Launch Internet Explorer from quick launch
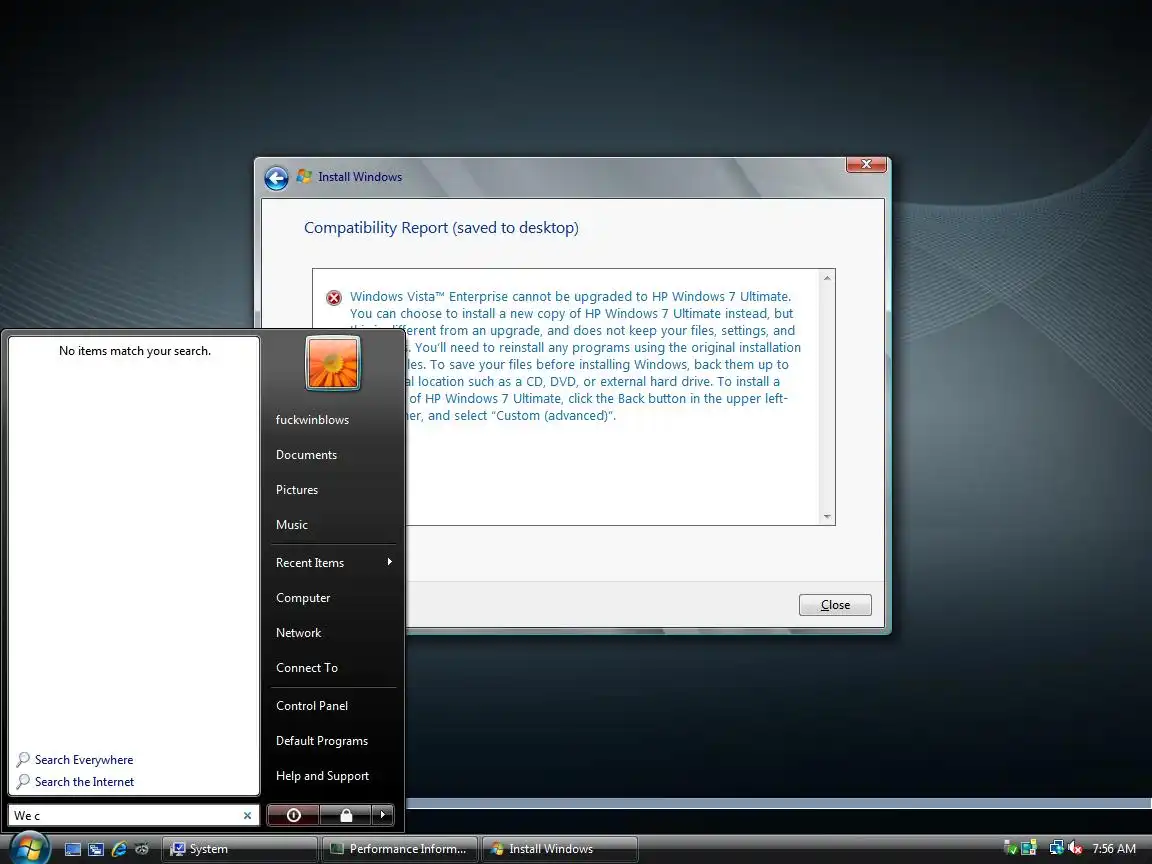Viewport: 1152px width, 864px height. pyautogui.click(x=118, y=849)
